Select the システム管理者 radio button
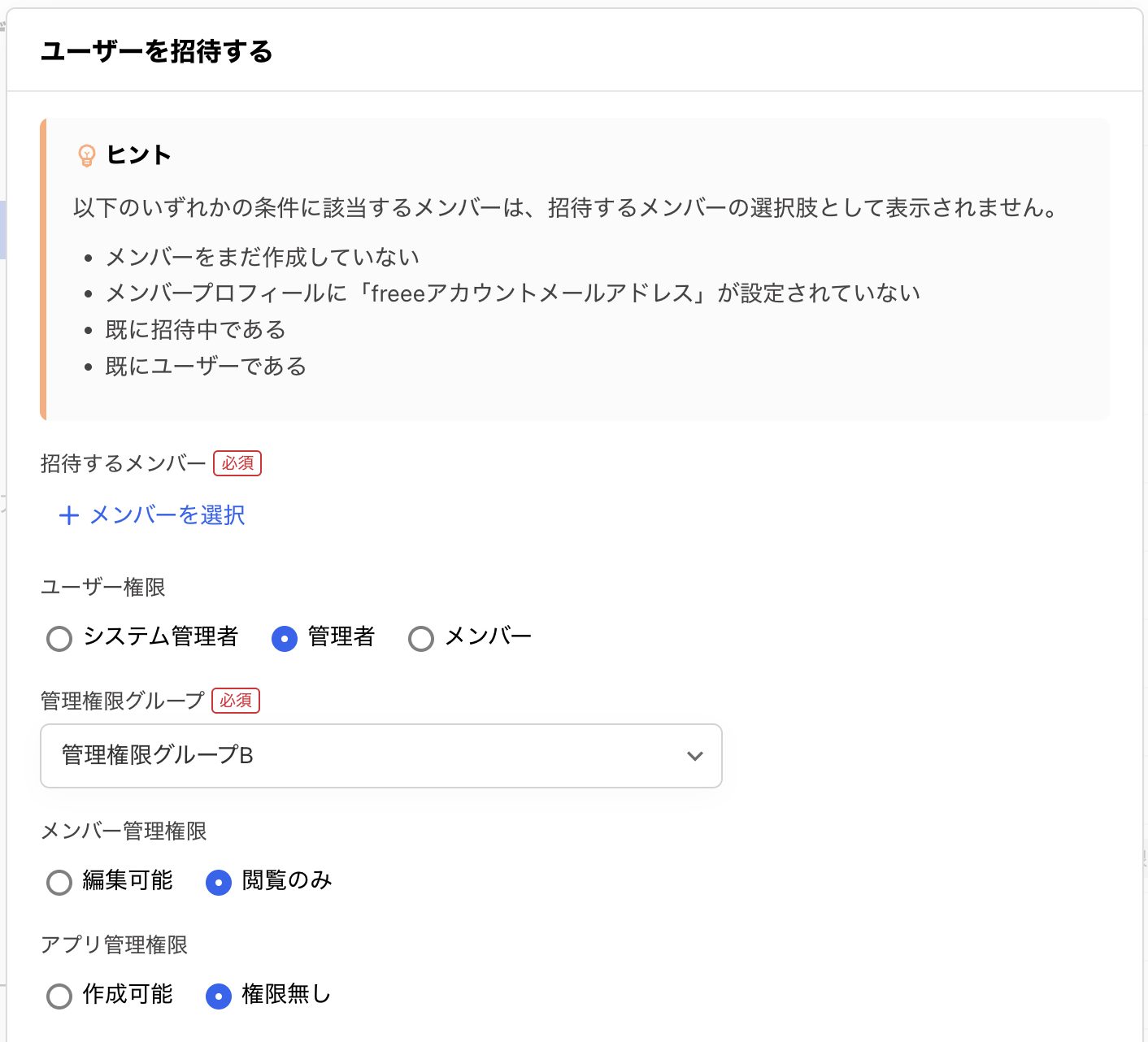 [59, 639]
